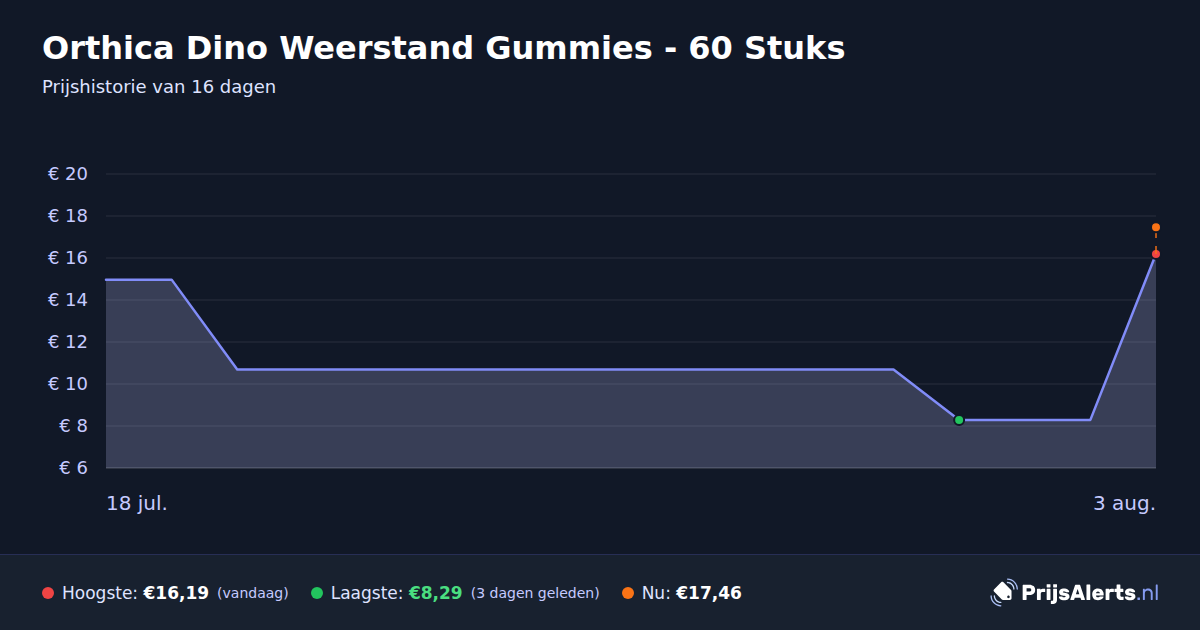This screenshot has width=1200, height=630.
Task: Click the product title Orthica Dino Weerstand Gummies
Action: coord(443,48)
